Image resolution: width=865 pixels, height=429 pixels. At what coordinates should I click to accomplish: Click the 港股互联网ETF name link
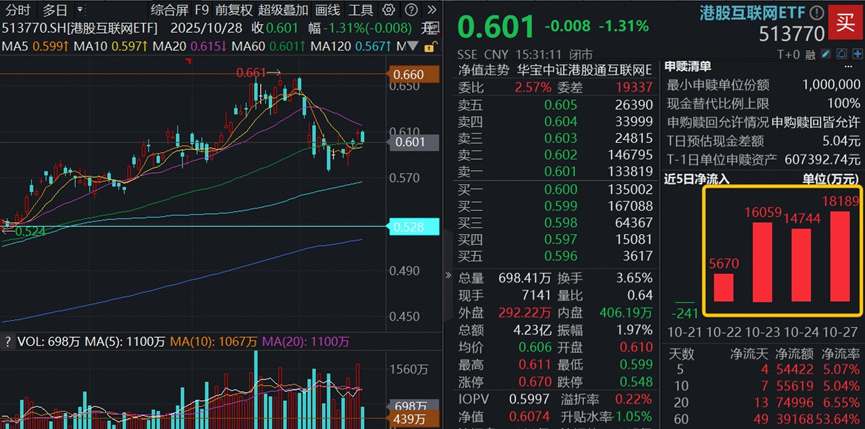(752, 12)
